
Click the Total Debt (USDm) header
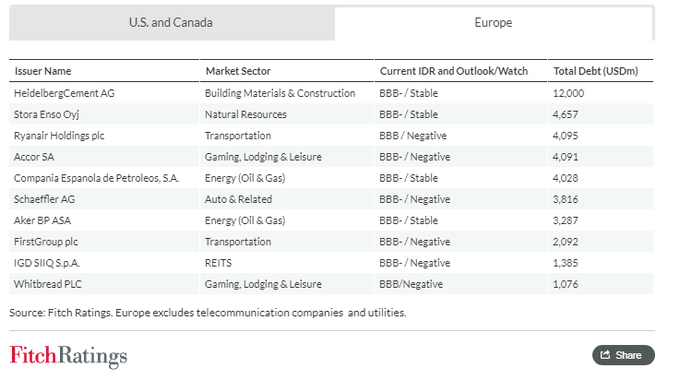[x=595, y=71]
